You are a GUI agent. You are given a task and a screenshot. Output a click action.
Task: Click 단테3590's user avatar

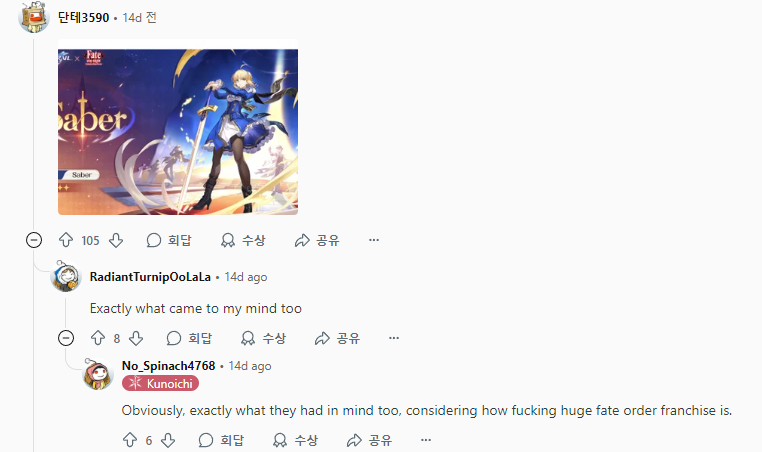34,17
